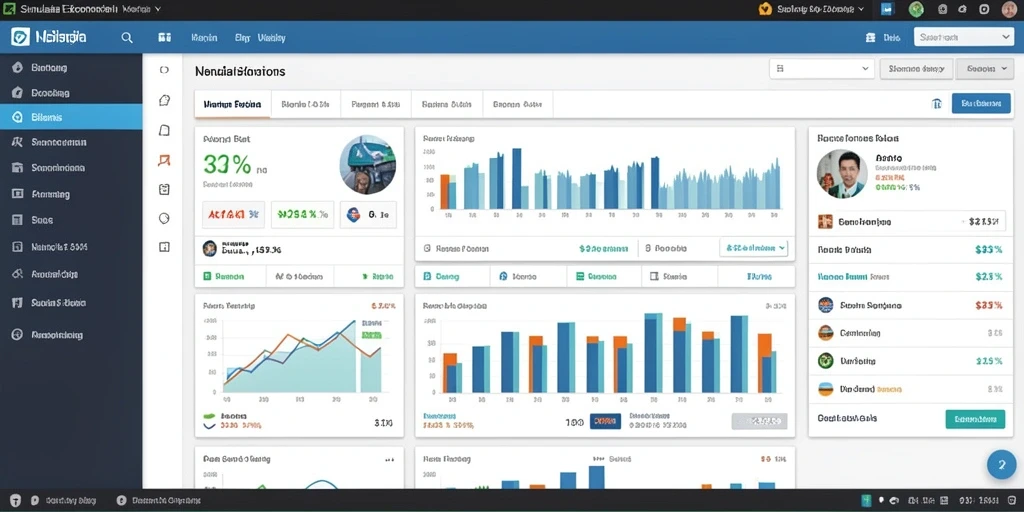
Task: Expand the dropdown in the blue header bar
Action: [x=964, y=38]
